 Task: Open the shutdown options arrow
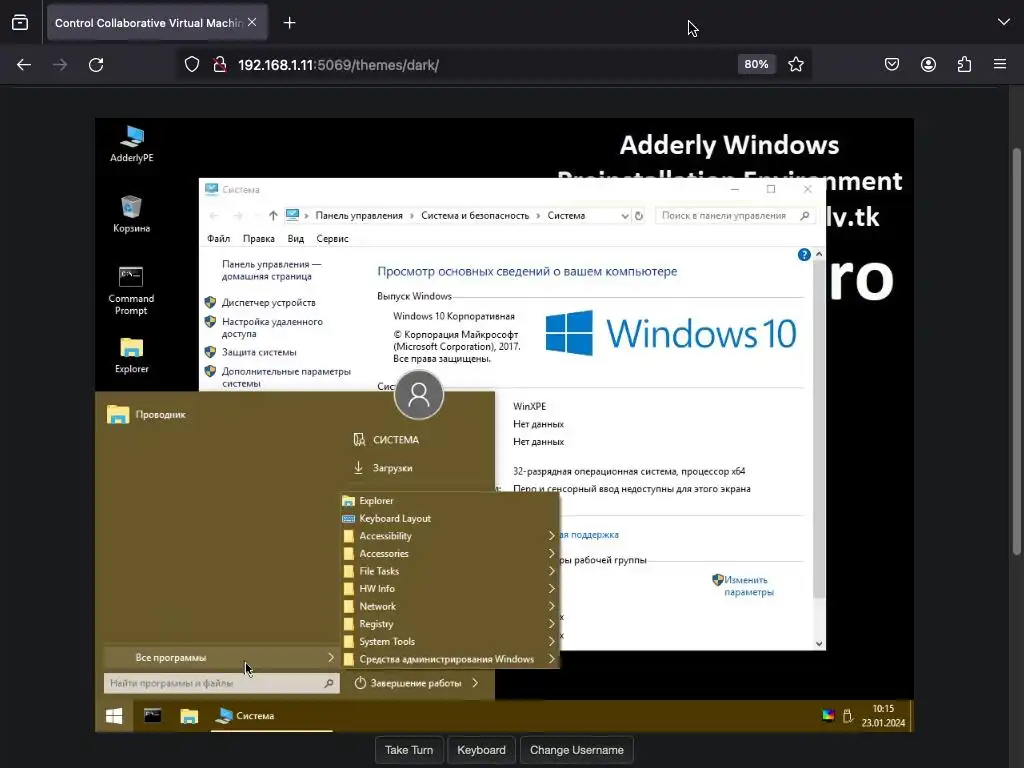[475, 683]
